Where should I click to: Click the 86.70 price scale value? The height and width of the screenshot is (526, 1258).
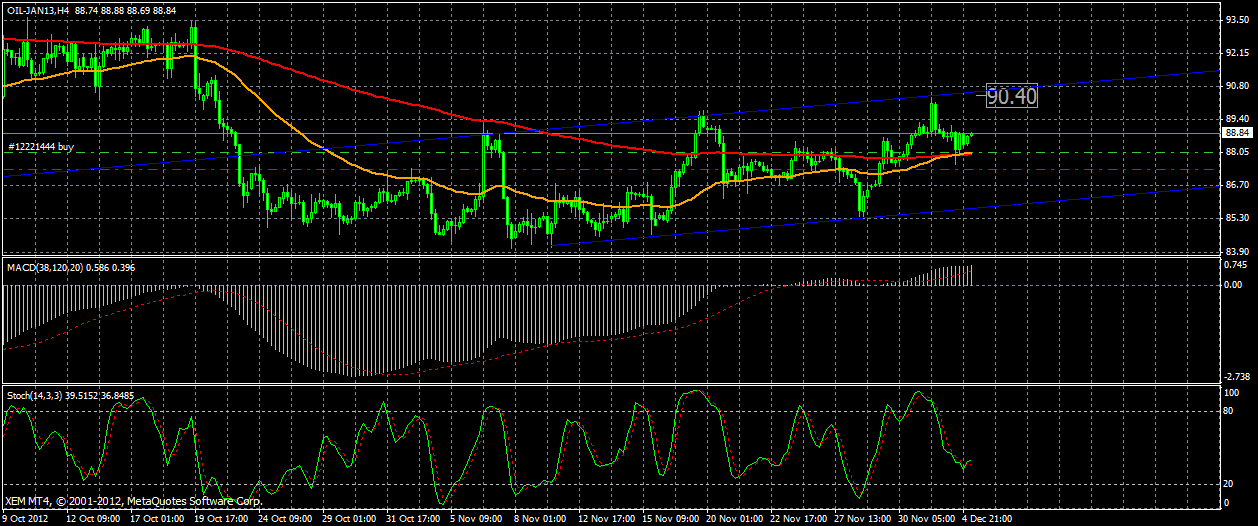(1237, 184)
